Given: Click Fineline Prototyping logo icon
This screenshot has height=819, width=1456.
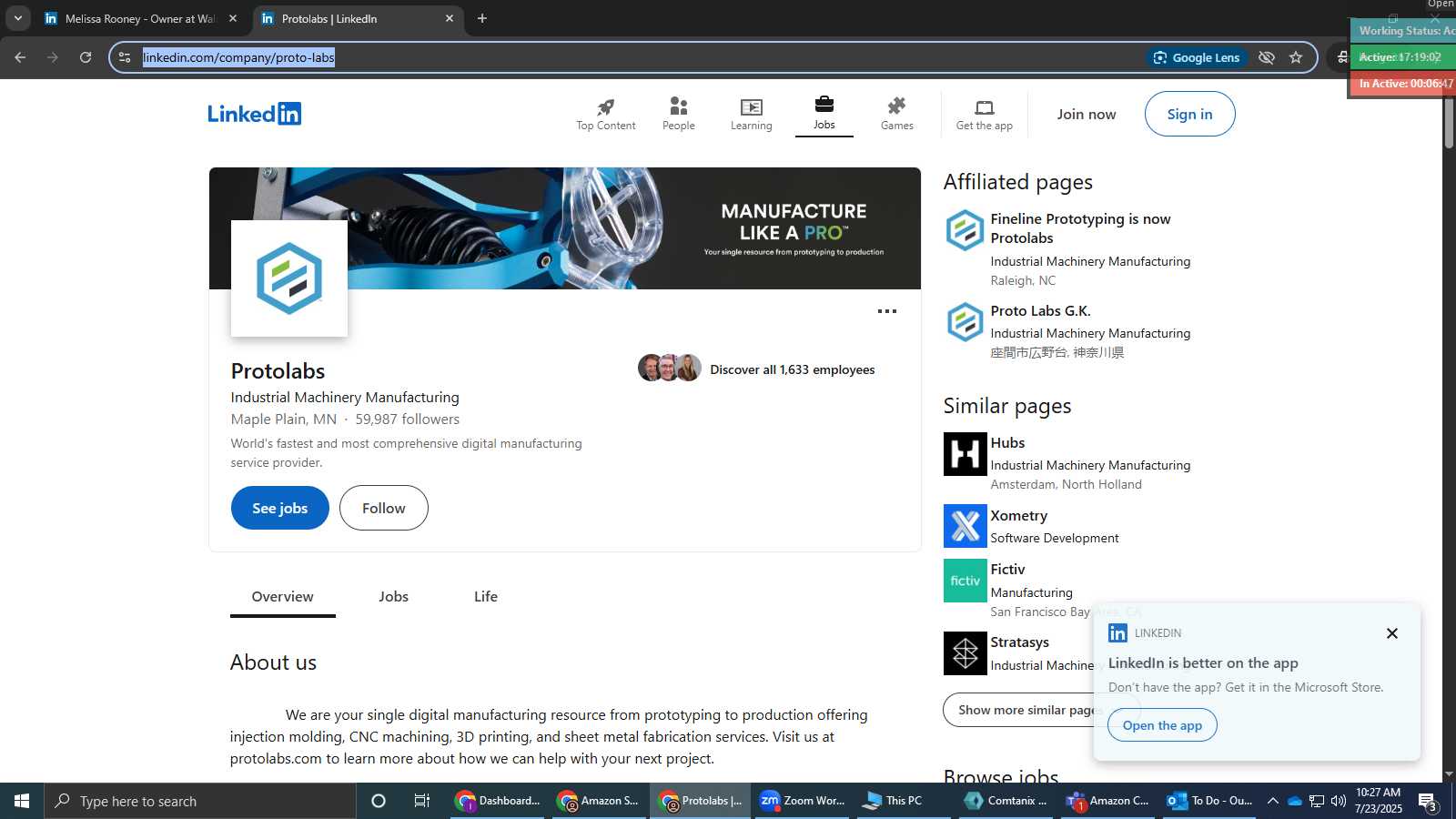Looking at the screenshot, I should (965, 230).
